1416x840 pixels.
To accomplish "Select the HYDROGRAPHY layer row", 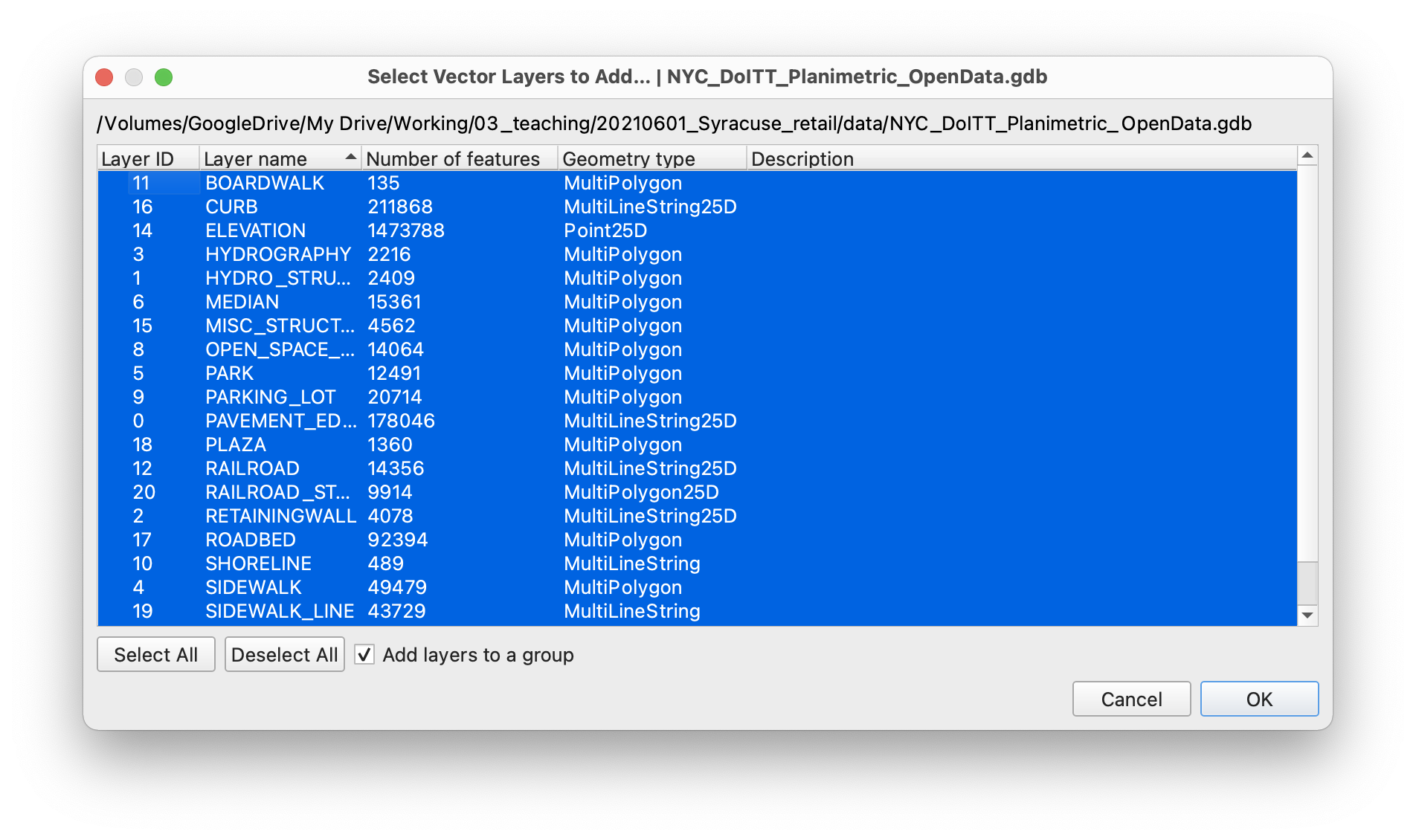I will (277, 254).
